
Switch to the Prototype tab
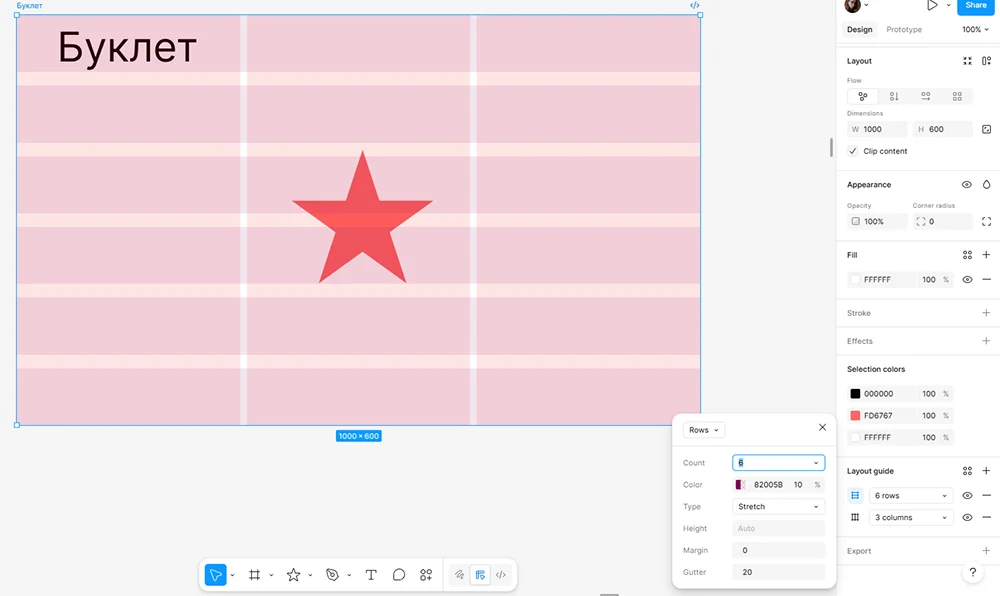click(x=904, y=29)
